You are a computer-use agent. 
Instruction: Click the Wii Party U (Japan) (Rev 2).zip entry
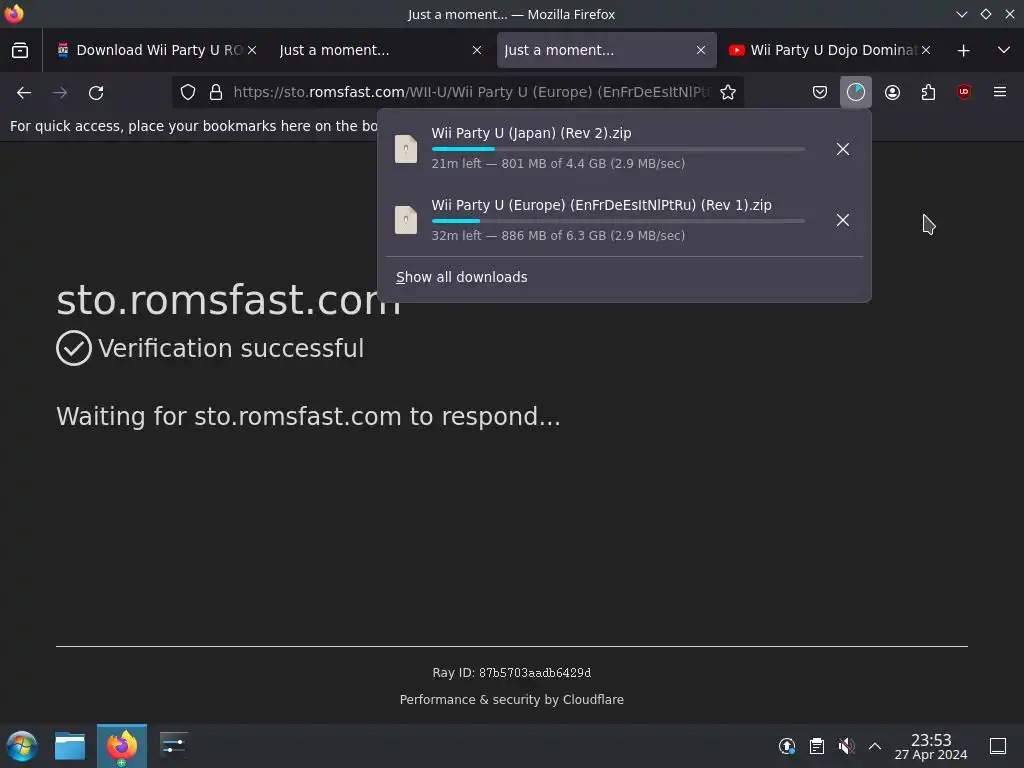[x=531, y=133]
